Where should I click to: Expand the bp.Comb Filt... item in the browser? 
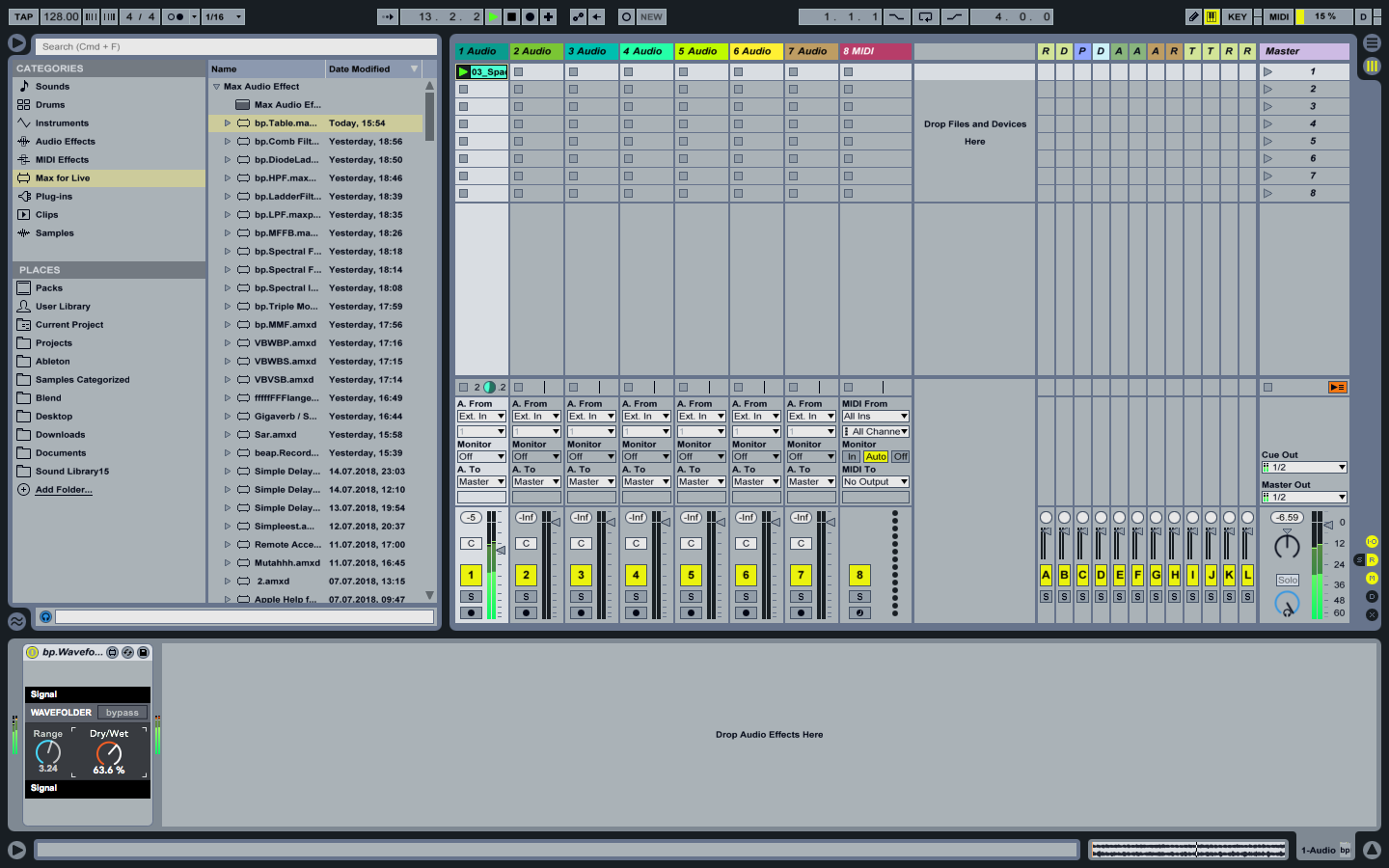(228, 142)
